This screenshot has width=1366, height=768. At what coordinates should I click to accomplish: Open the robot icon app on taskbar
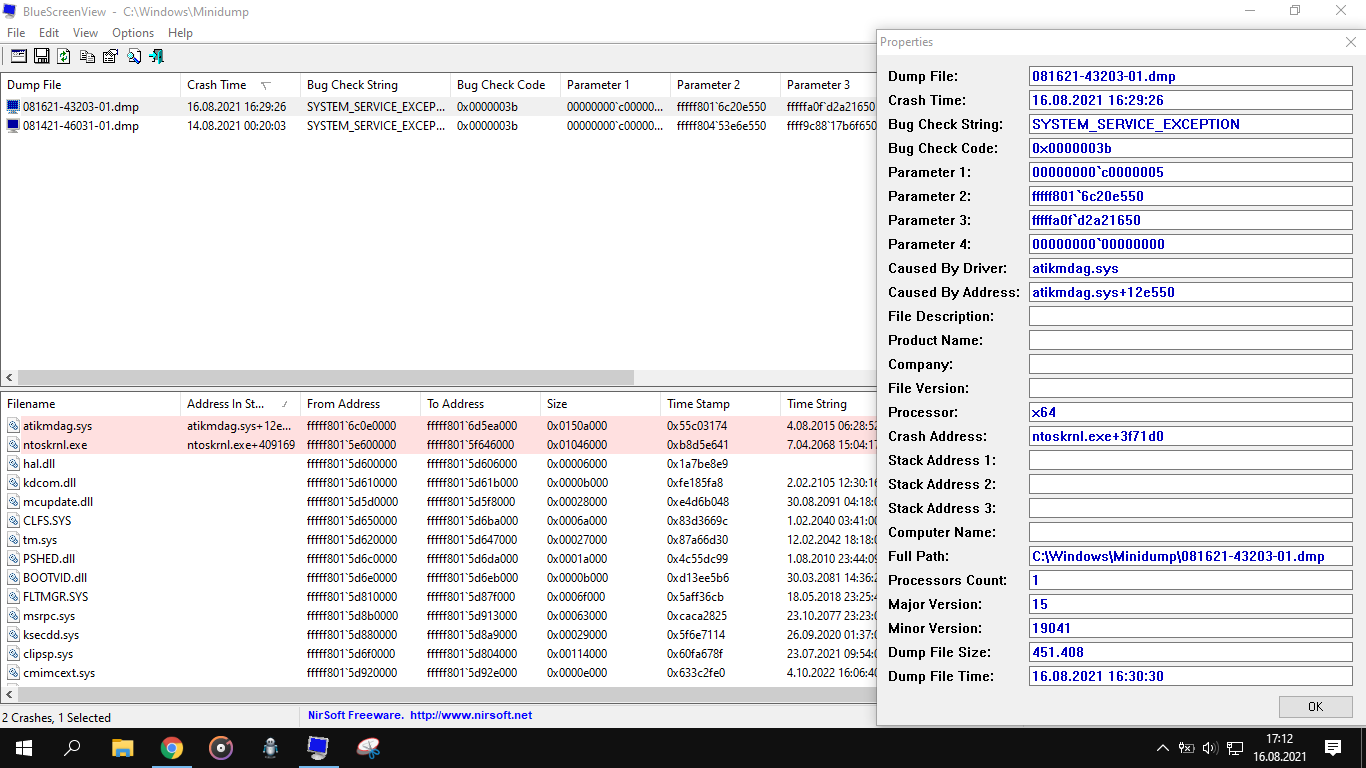tap(270, 748)
